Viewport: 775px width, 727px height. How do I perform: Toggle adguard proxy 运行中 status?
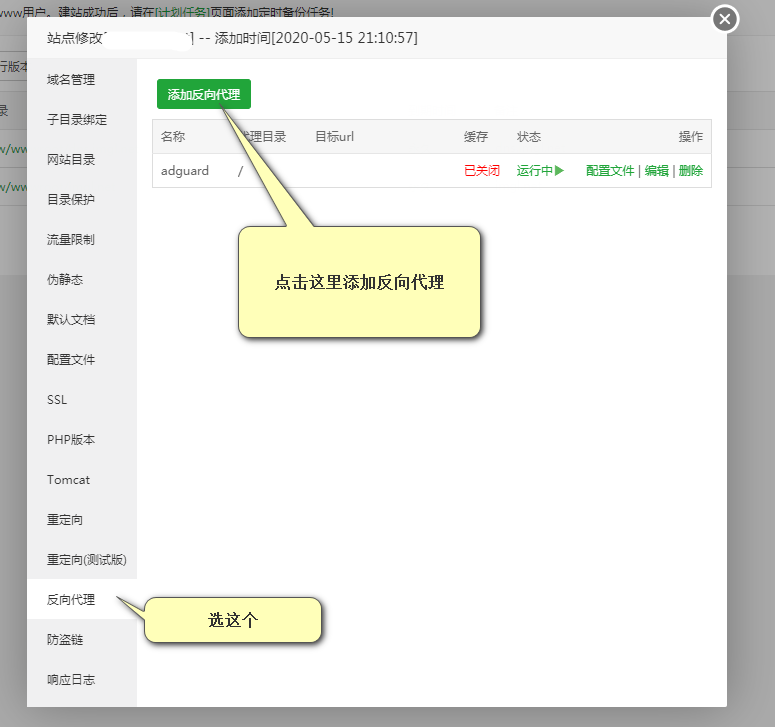(x=540, y=171)
